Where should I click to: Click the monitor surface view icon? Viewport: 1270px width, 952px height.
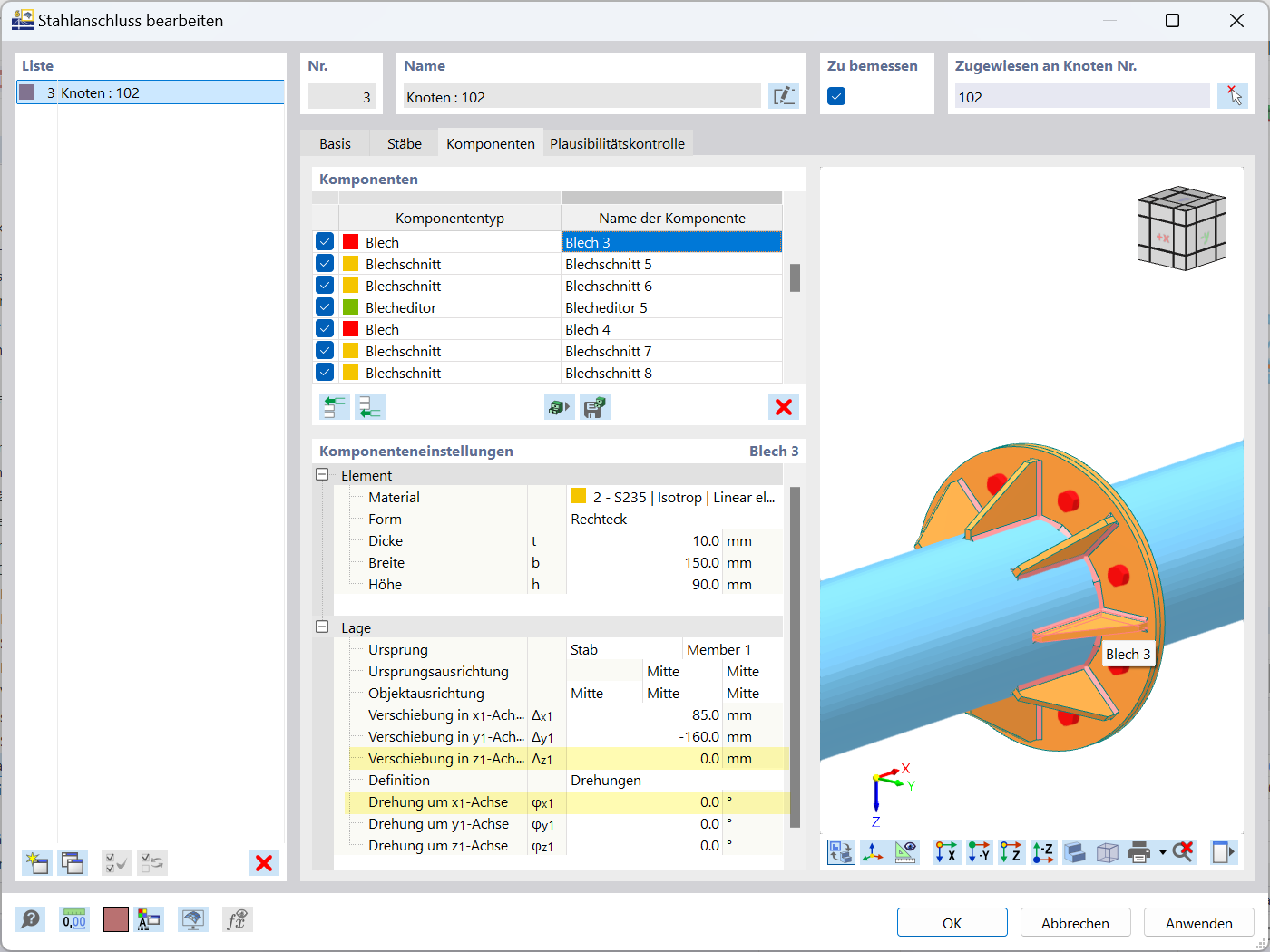click(192, 920)
